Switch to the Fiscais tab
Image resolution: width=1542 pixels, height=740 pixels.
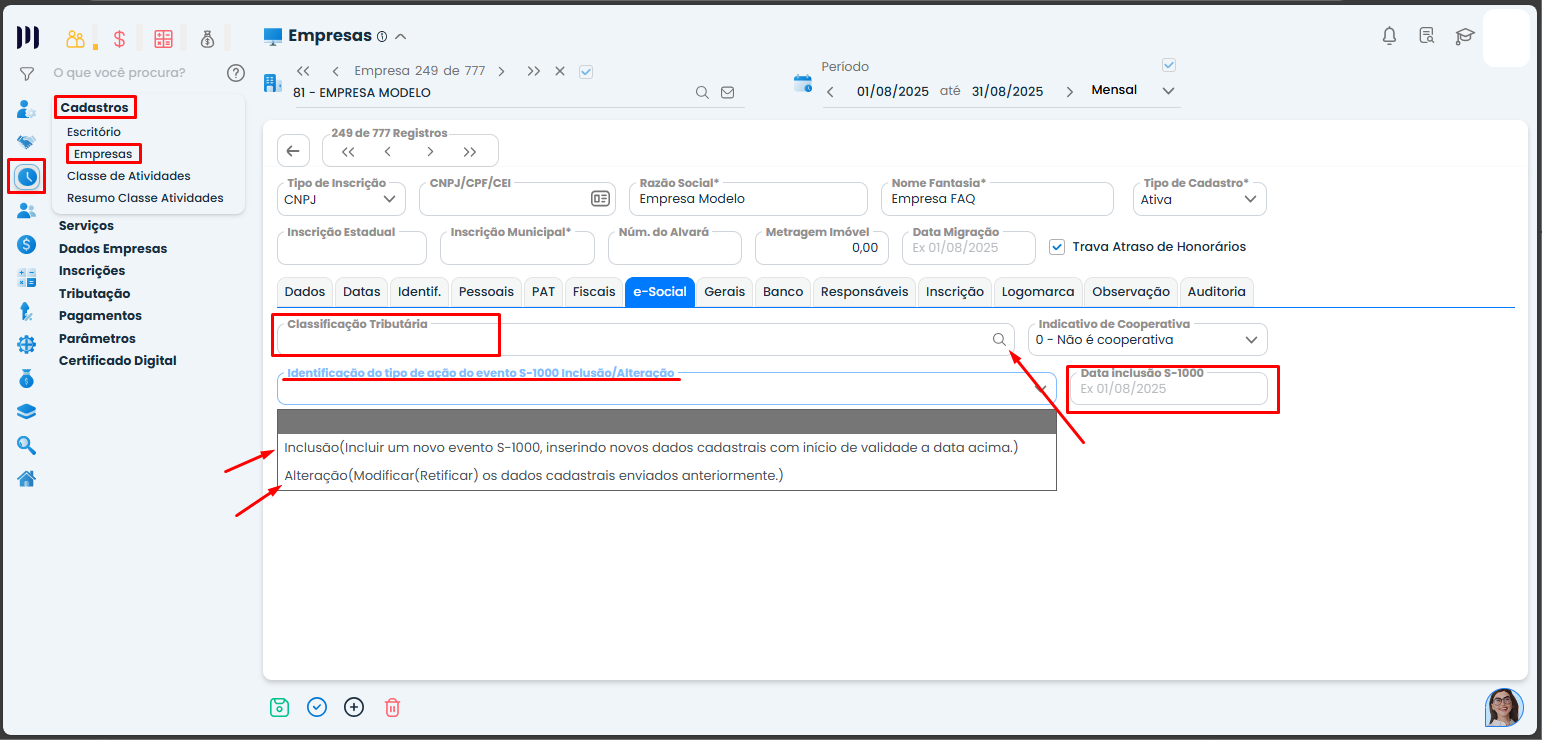[x=594, y=292]
